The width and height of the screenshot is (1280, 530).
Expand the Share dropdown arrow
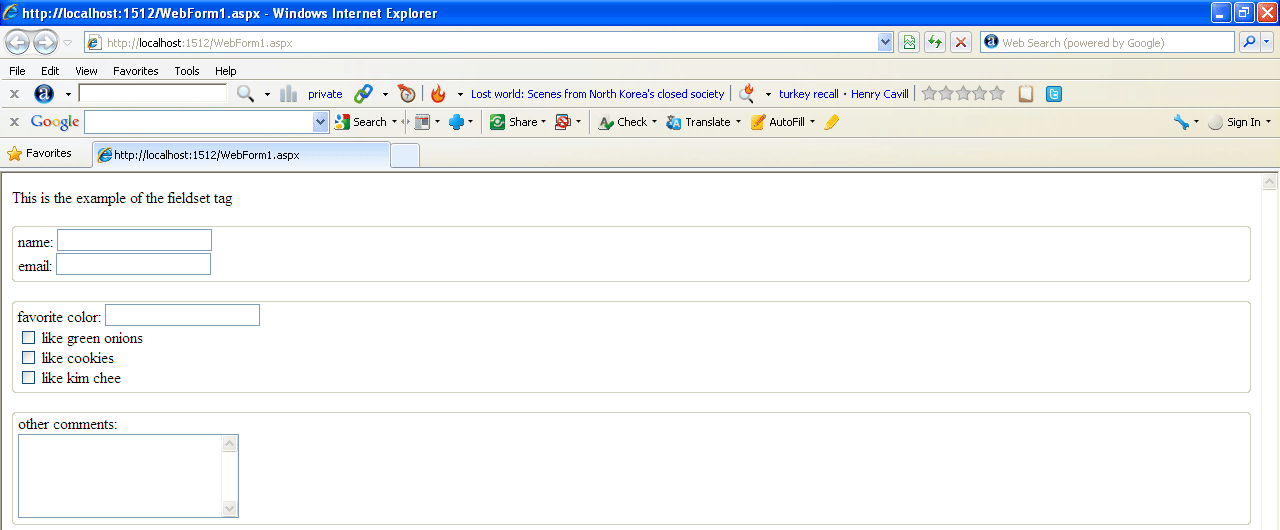coord(544,122)
